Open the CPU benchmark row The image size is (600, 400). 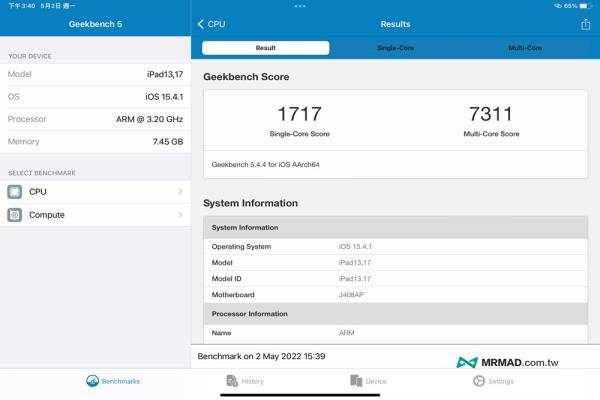(95, 192)
